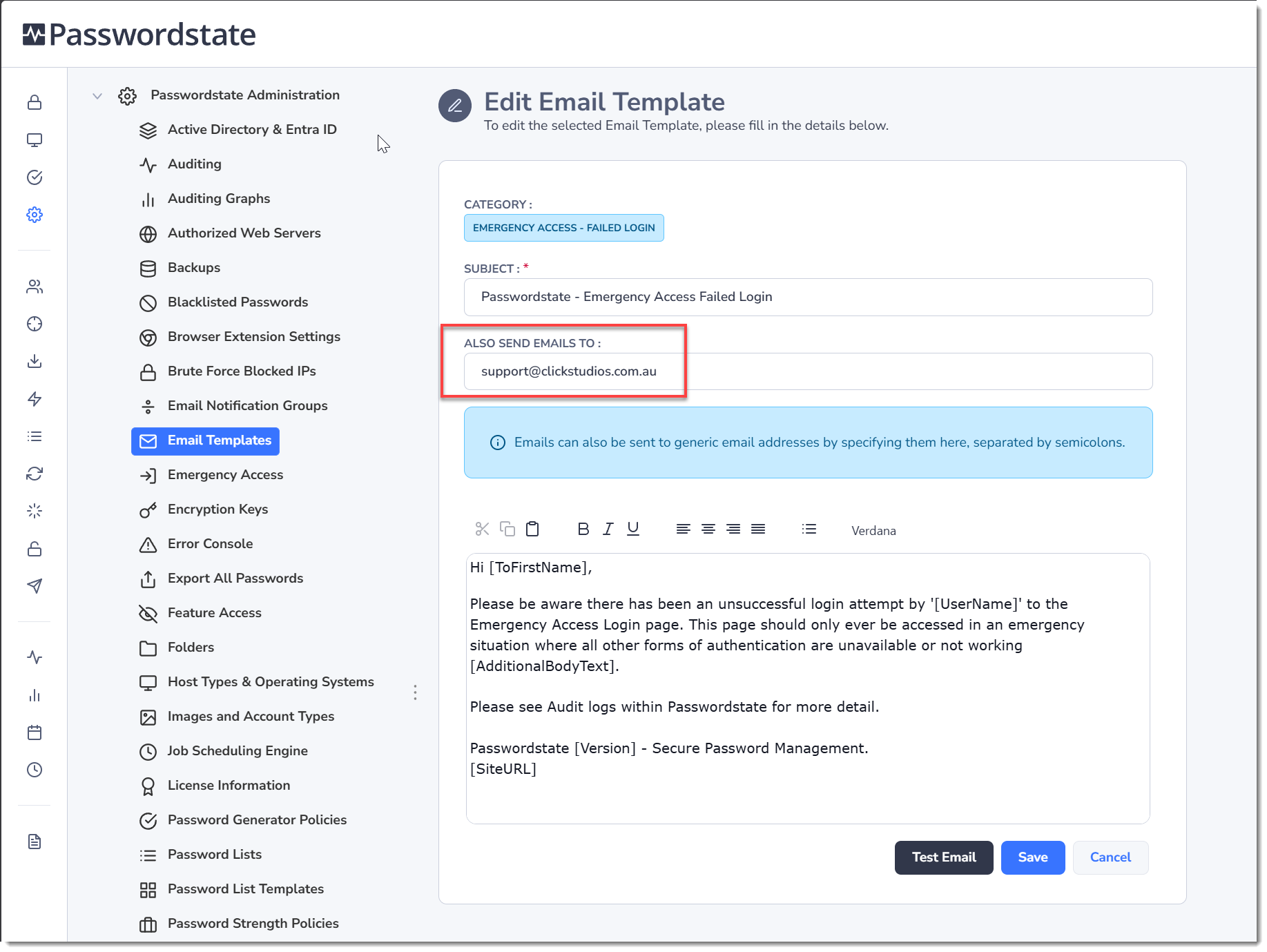Click the check-circle icon in the left rail
Image resolution: width=1267 pixels, height=952 pixels.
35,177
